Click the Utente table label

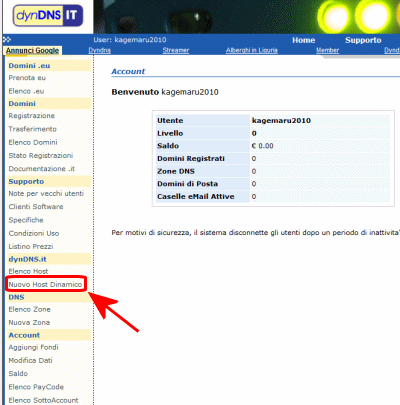[170, 121]
